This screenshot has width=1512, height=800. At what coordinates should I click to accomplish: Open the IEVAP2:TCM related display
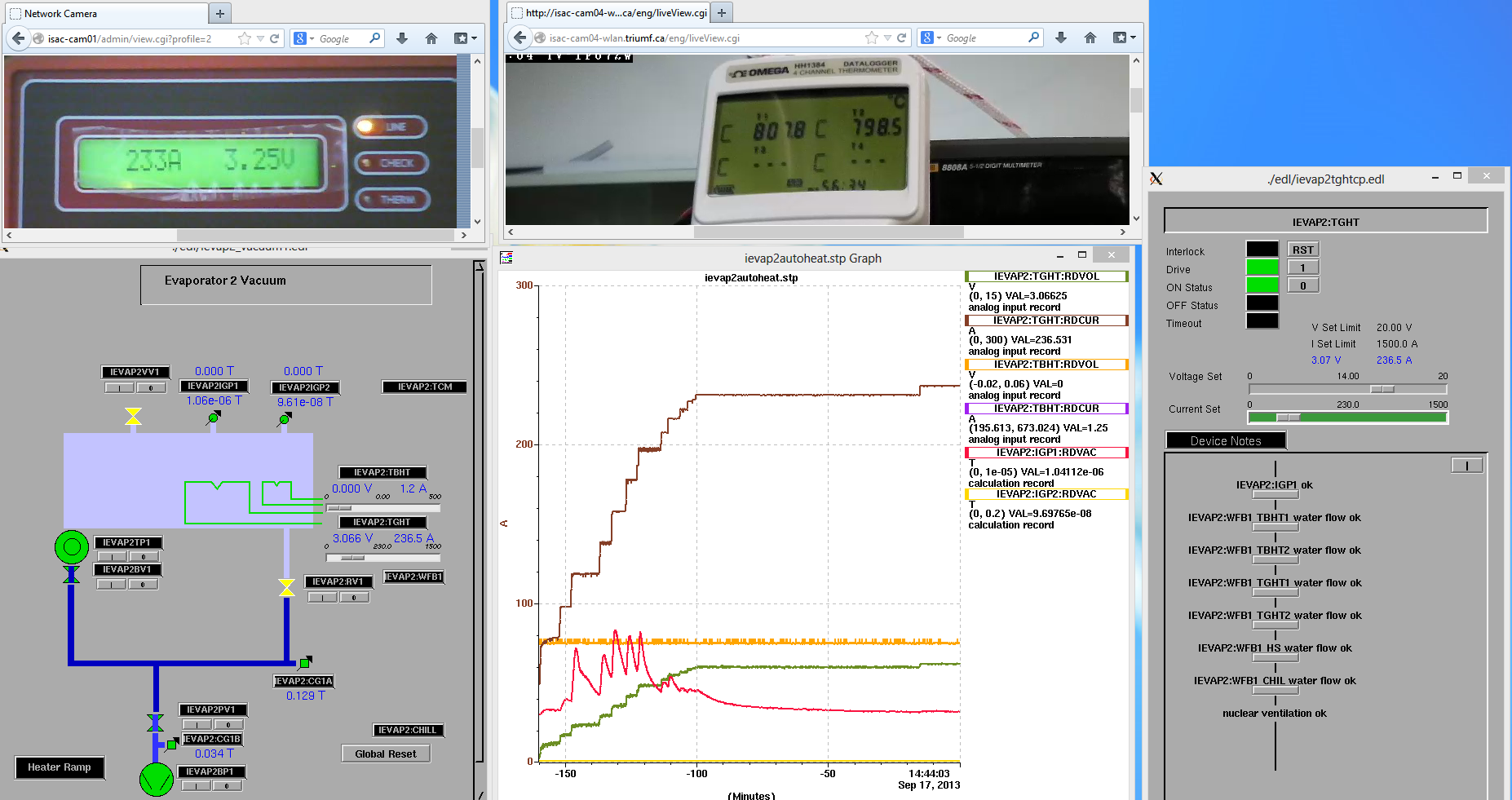tap(425, 387)
